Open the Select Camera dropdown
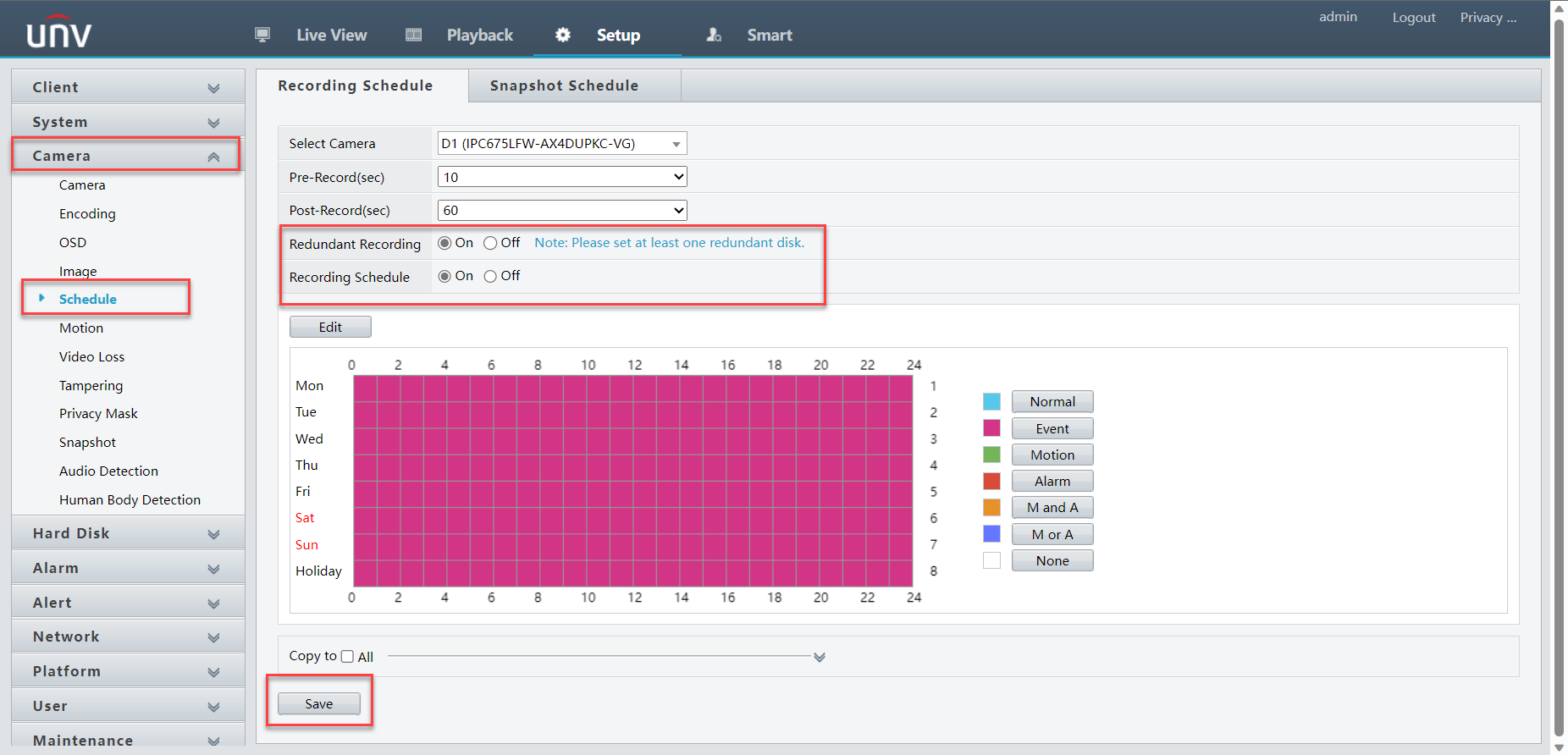 (561, 144)
